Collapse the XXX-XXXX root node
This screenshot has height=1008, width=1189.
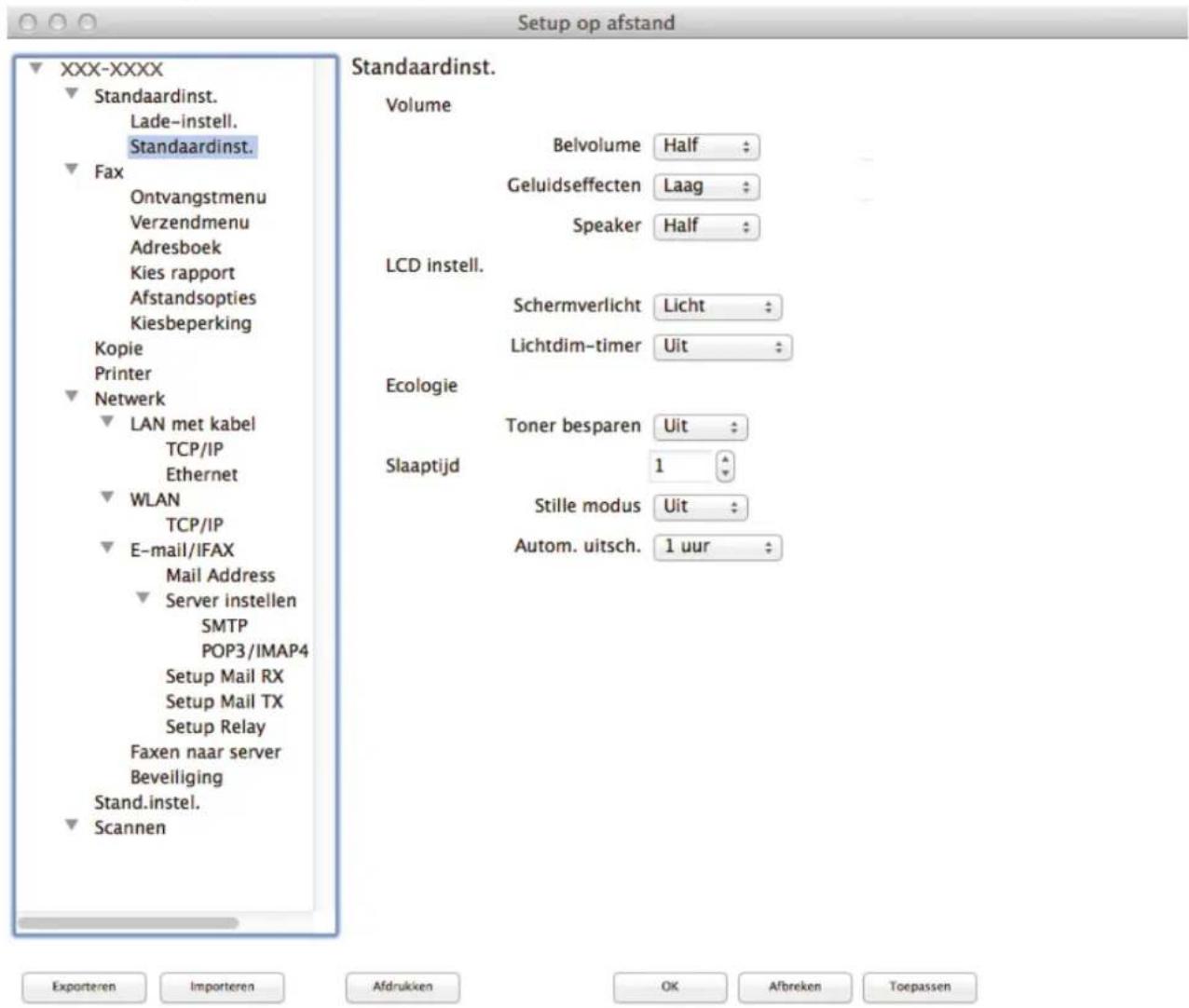coord(35,68)
